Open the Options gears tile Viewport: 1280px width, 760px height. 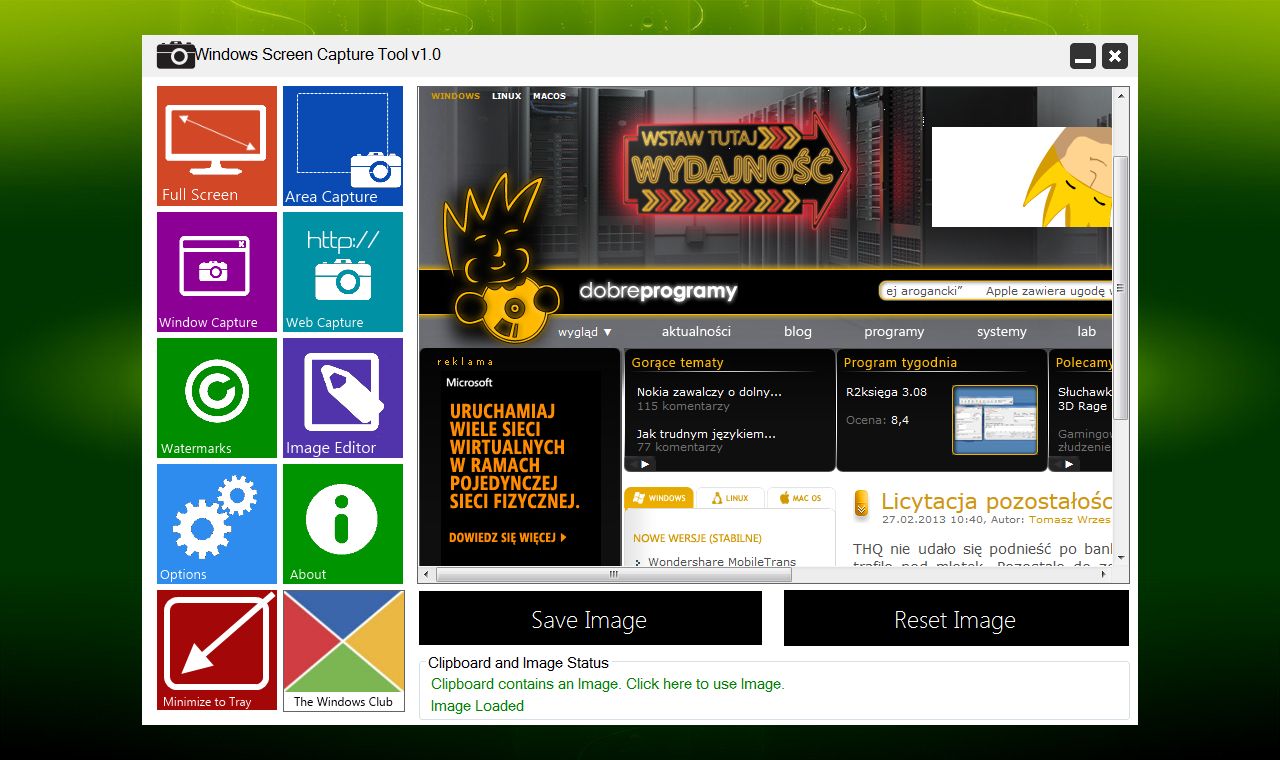217,524
